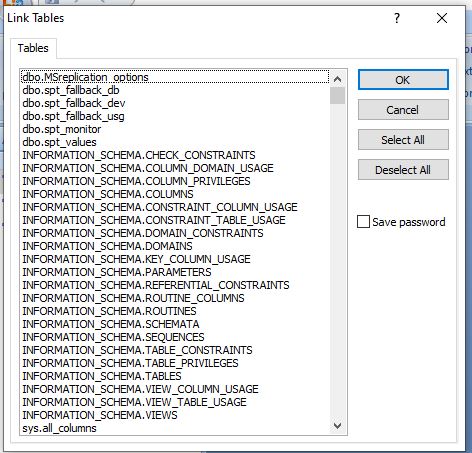Image resolution: width=472 pixels, height=453 pixels.
Task: Click the Select All button
Action: coord(403,140)
